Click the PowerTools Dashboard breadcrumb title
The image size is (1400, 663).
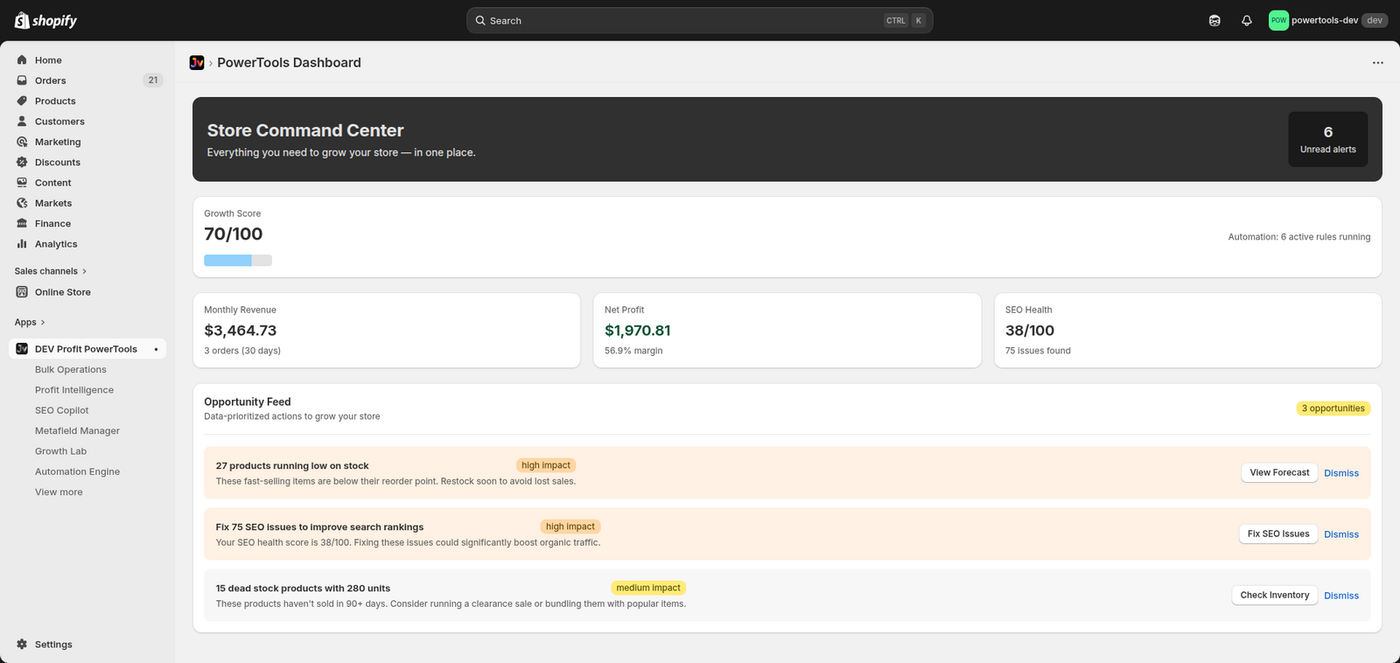click(x=289, y=62)
